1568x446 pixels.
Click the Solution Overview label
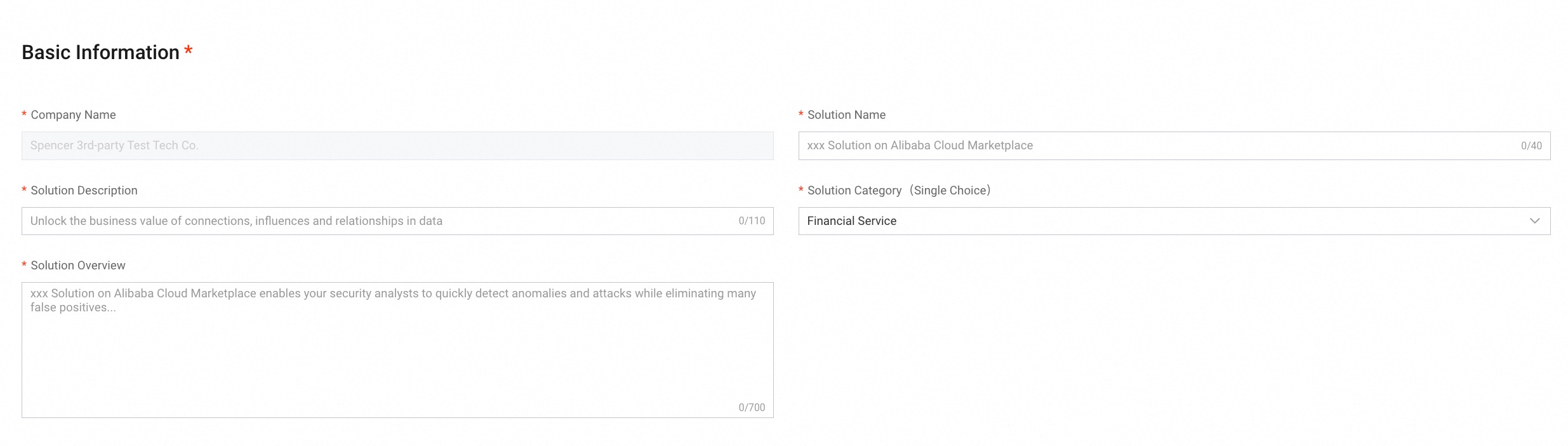click(78, 266)
